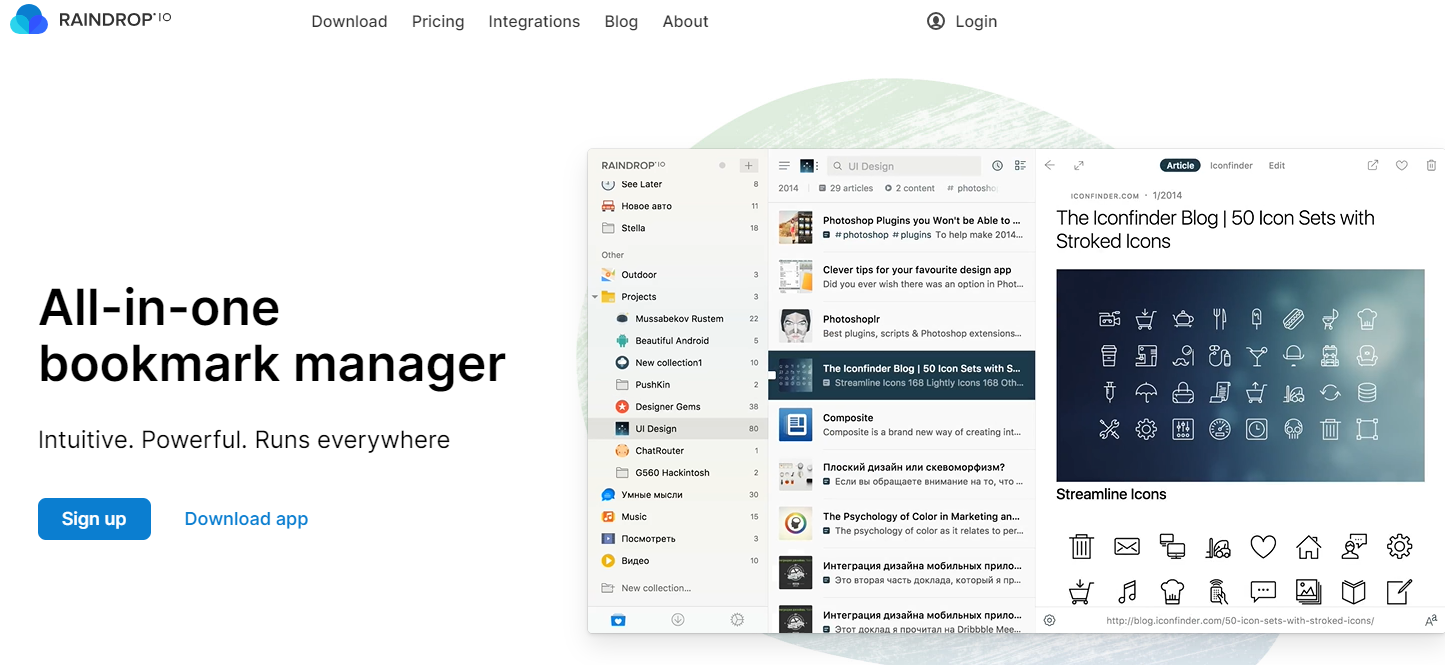Viewport: 1445px width, 665px height.
Task: Add a collection with the plus button
Action: tap(748, 165)
